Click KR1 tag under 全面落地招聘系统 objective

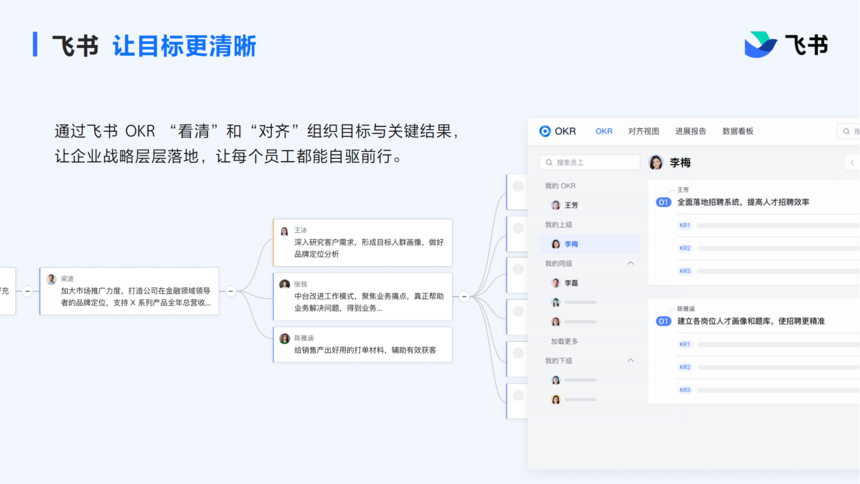click(x=685, y=226)
